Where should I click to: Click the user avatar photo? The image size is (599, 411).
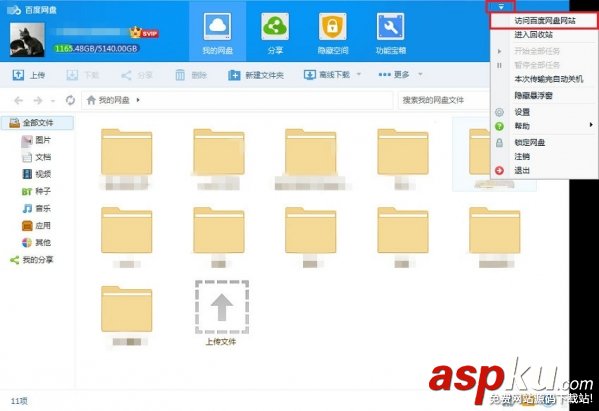(27, 40)
